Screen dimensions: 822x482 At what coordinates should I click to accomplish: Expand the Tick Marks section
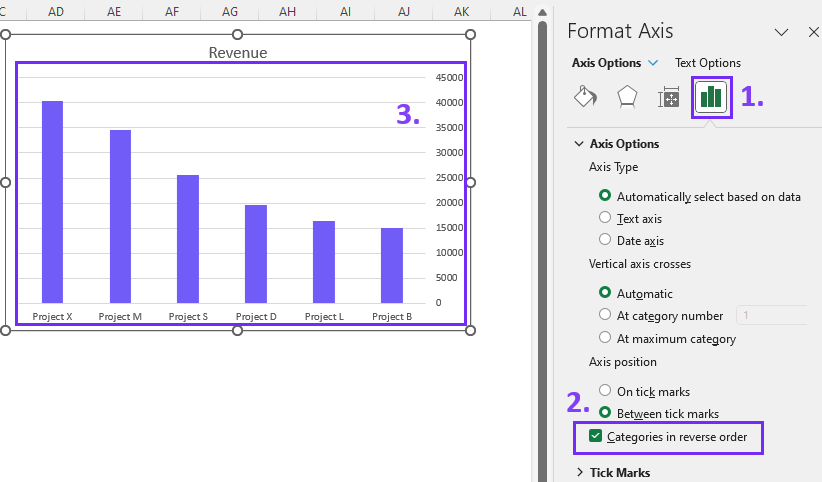click(579, 473)
